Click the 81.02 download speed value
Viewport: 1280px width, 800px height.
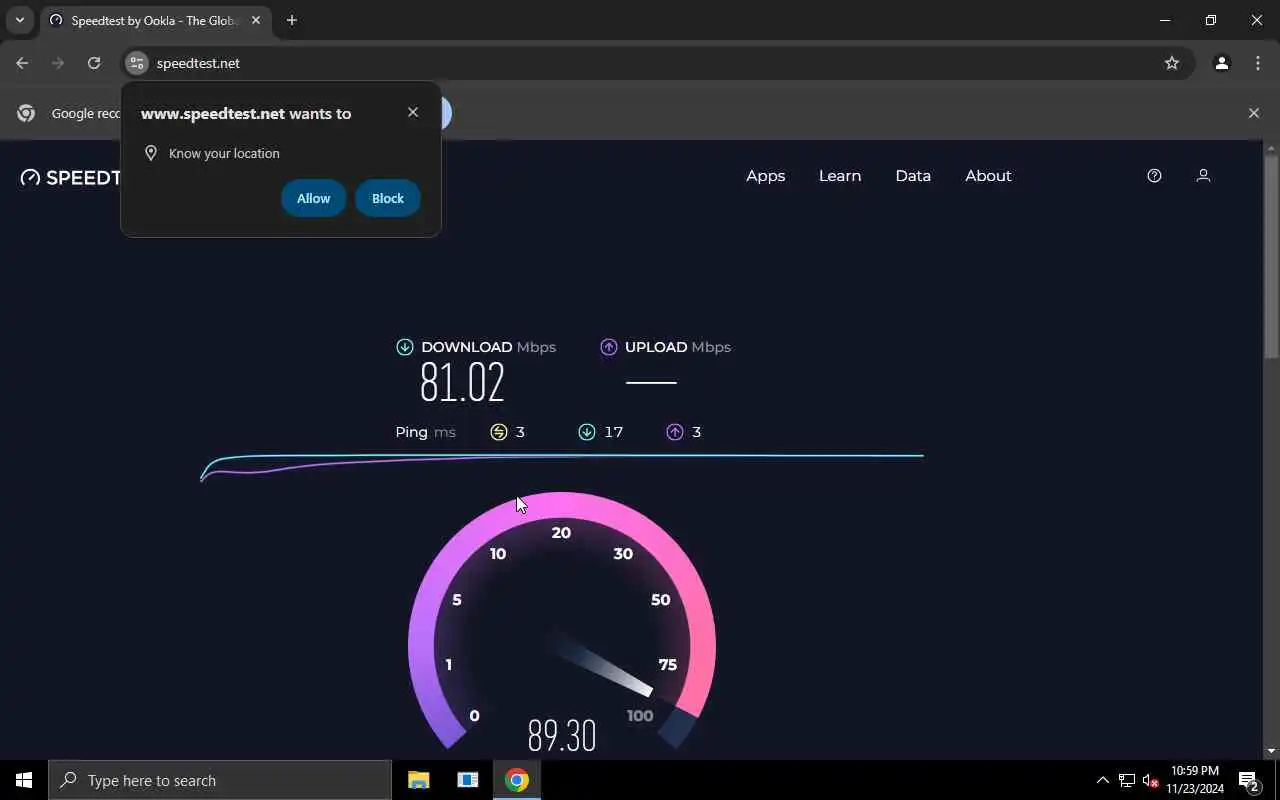click(x=462, y=382)
